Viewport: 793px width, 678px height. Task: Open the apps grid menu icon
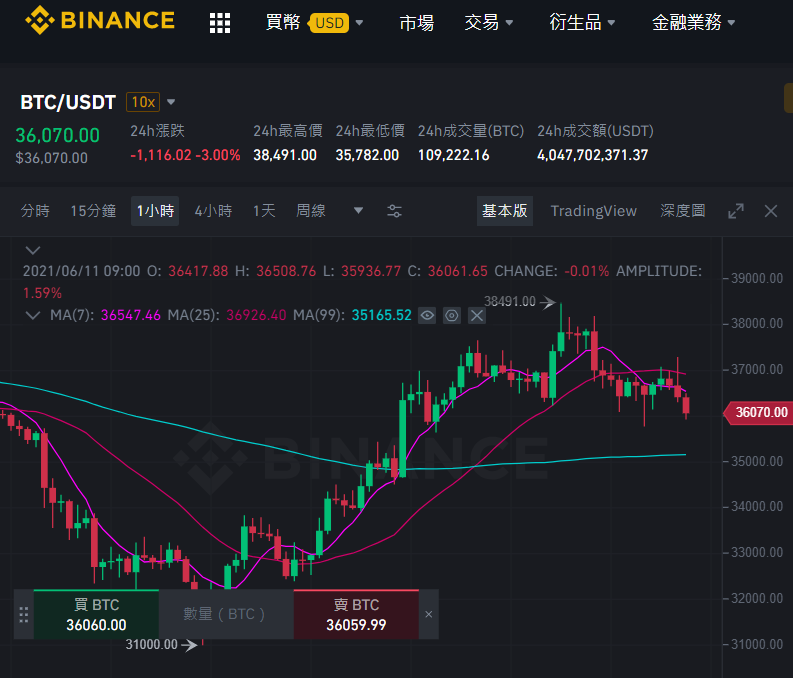pos(220,23)
